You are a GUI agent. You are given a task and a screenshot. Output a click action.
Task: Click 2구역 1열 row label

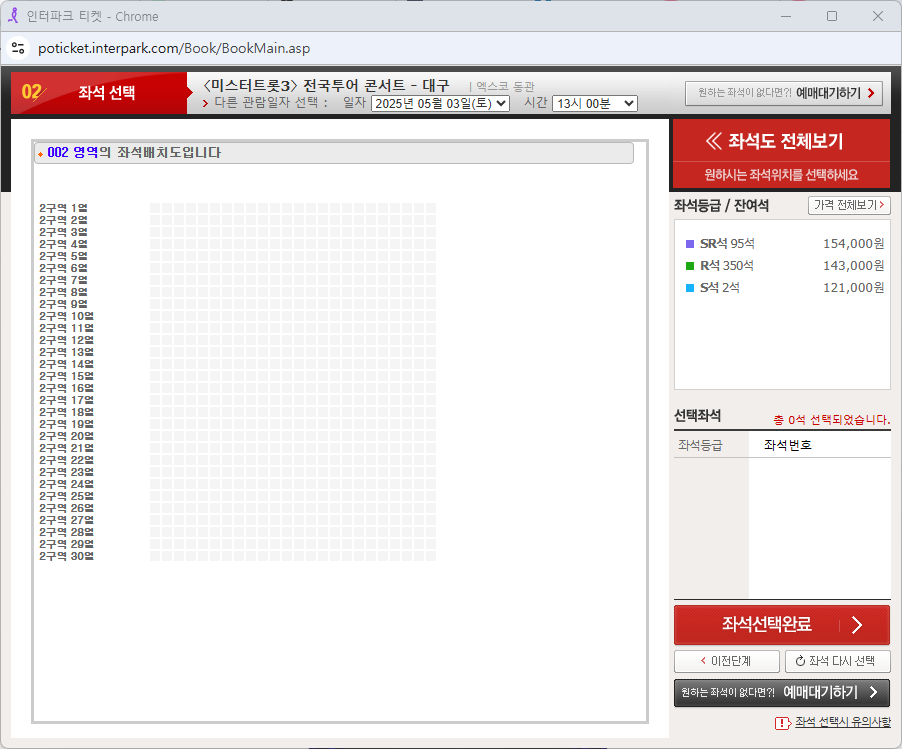[63, 208]
